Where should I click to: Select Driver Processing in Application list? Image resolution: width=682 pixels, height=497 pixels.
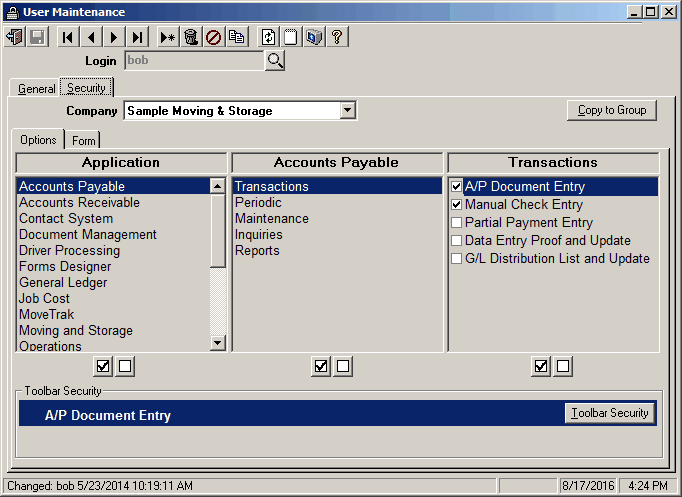tap(114, 250)
